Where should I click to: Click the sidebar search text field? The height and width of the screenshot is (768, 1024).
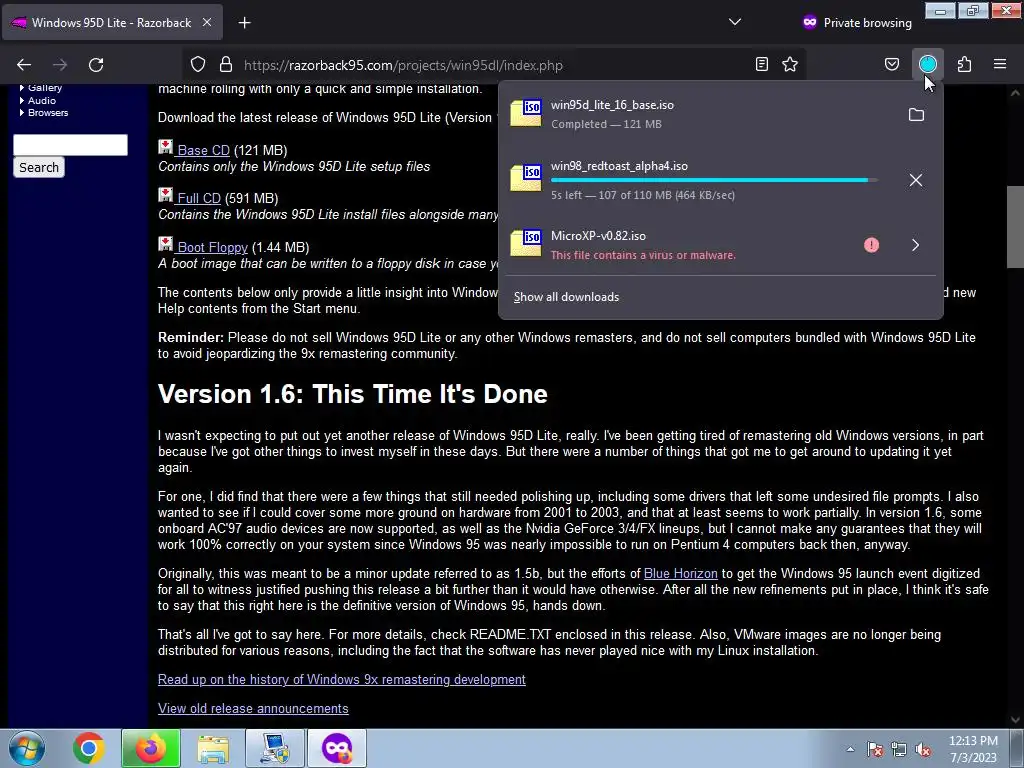pos(71,145)
